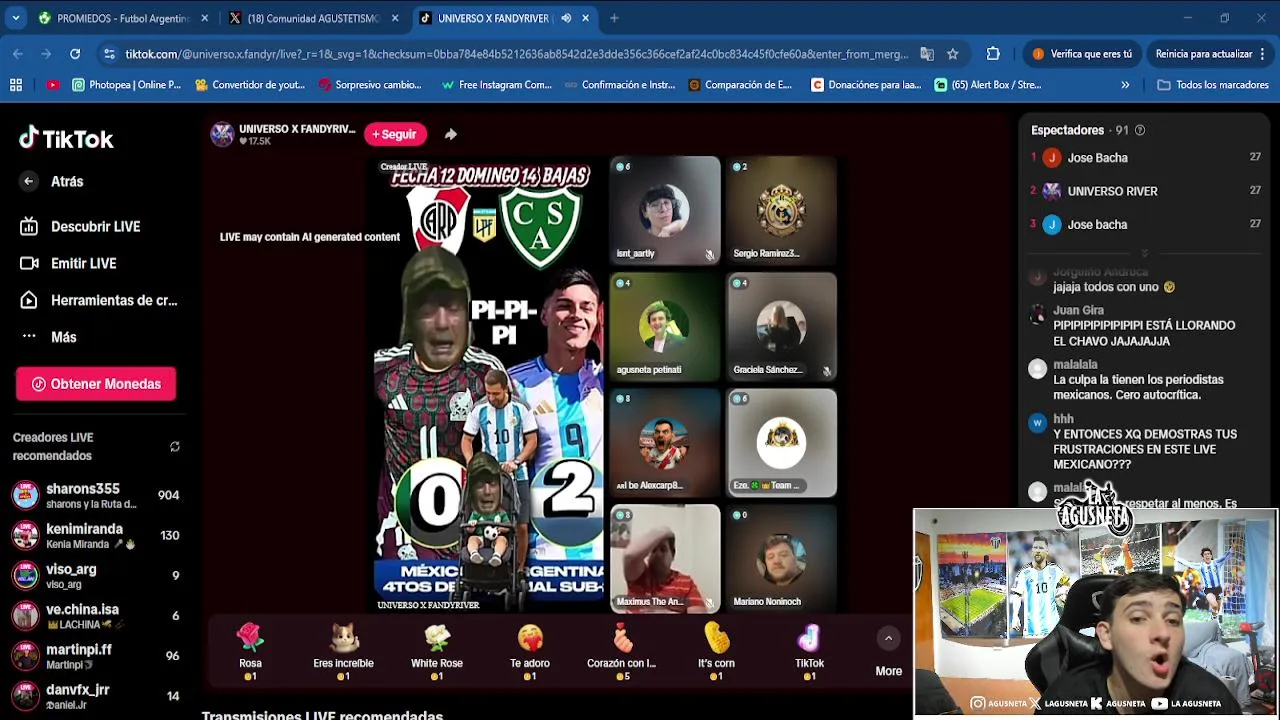The height and width of the screenshot is (720, 1280).
Task: Click the TikTok URL address bar
Action: pyautogui.click(x=516, y=54)
